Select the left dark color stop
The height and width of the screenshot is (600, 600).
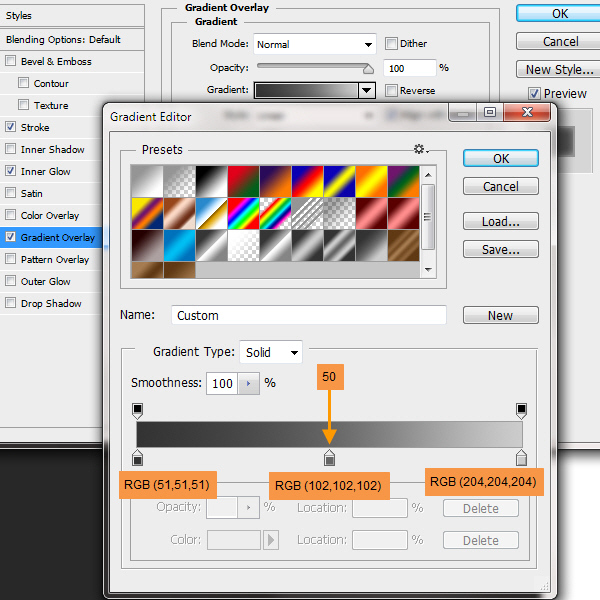click(x=138, y=458)
